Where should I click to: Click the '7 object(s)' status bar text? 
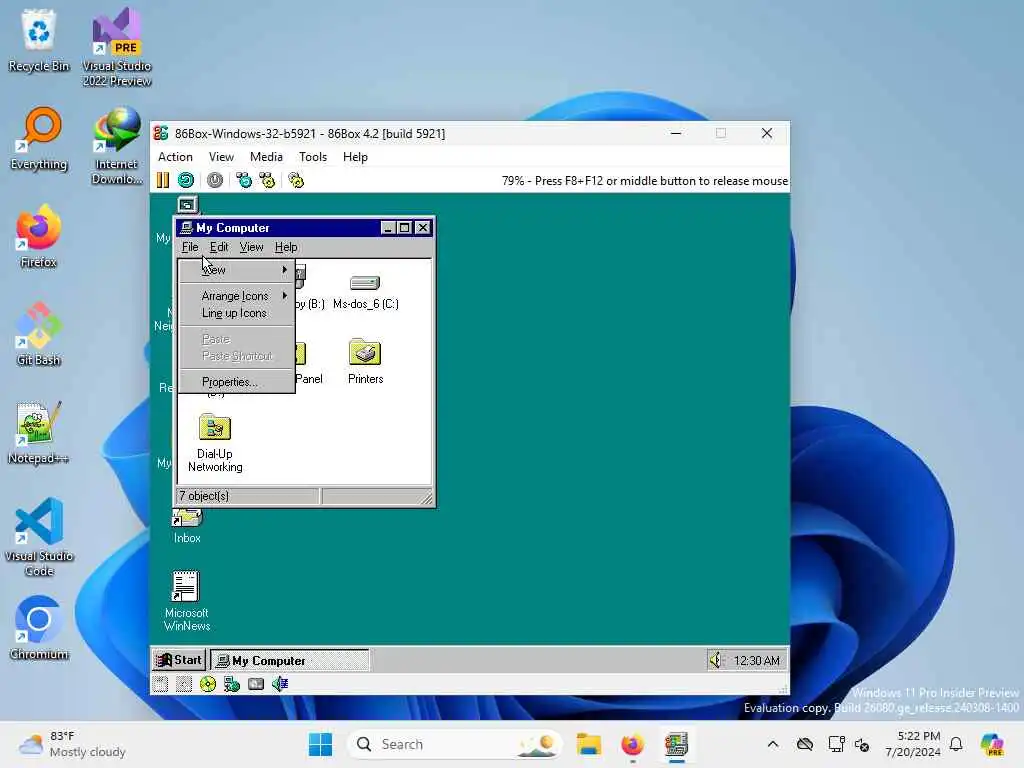point(204,496)
